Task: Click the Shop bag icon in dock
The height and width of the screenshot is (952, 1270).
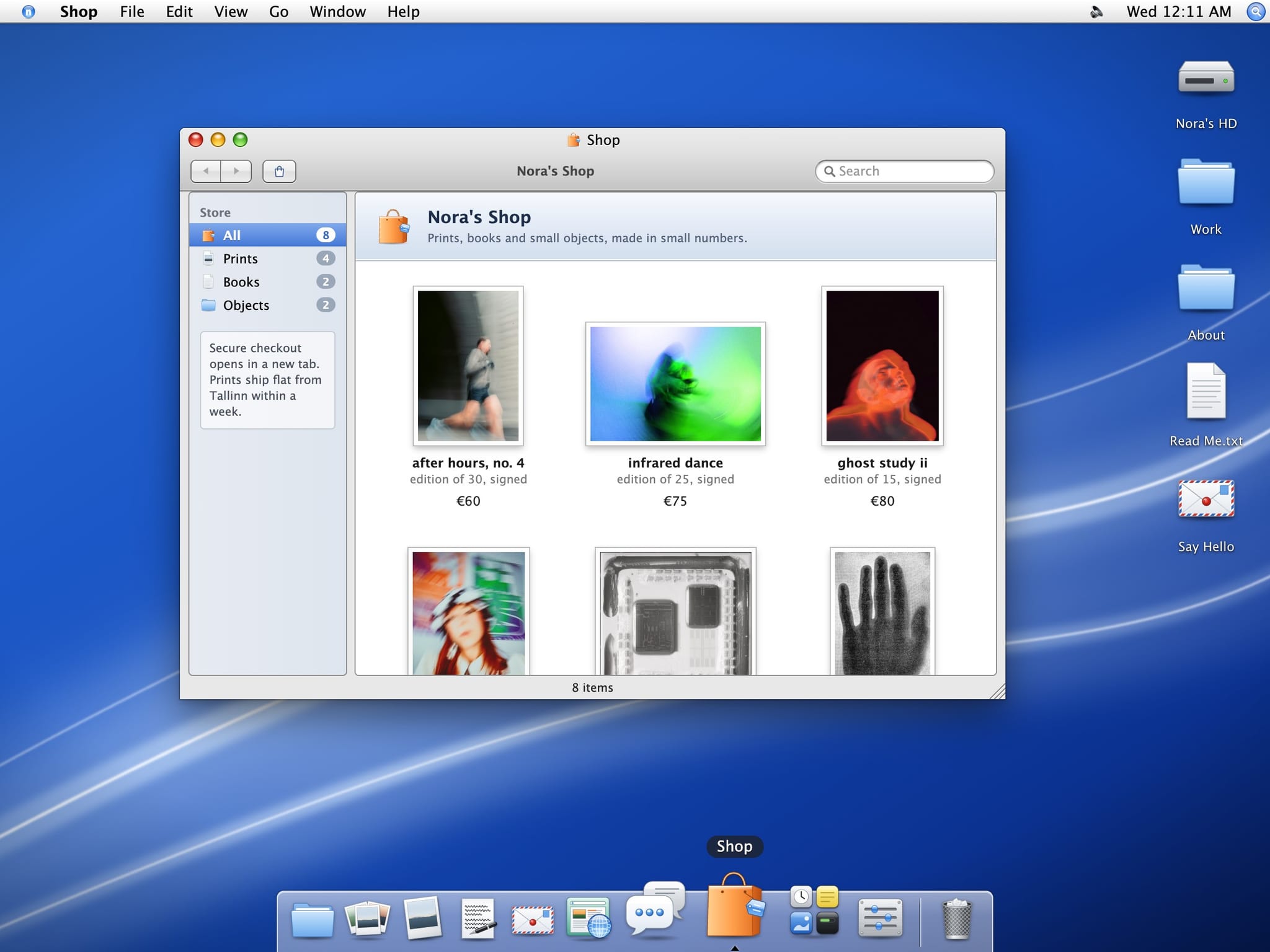Action: coord(735,905)
